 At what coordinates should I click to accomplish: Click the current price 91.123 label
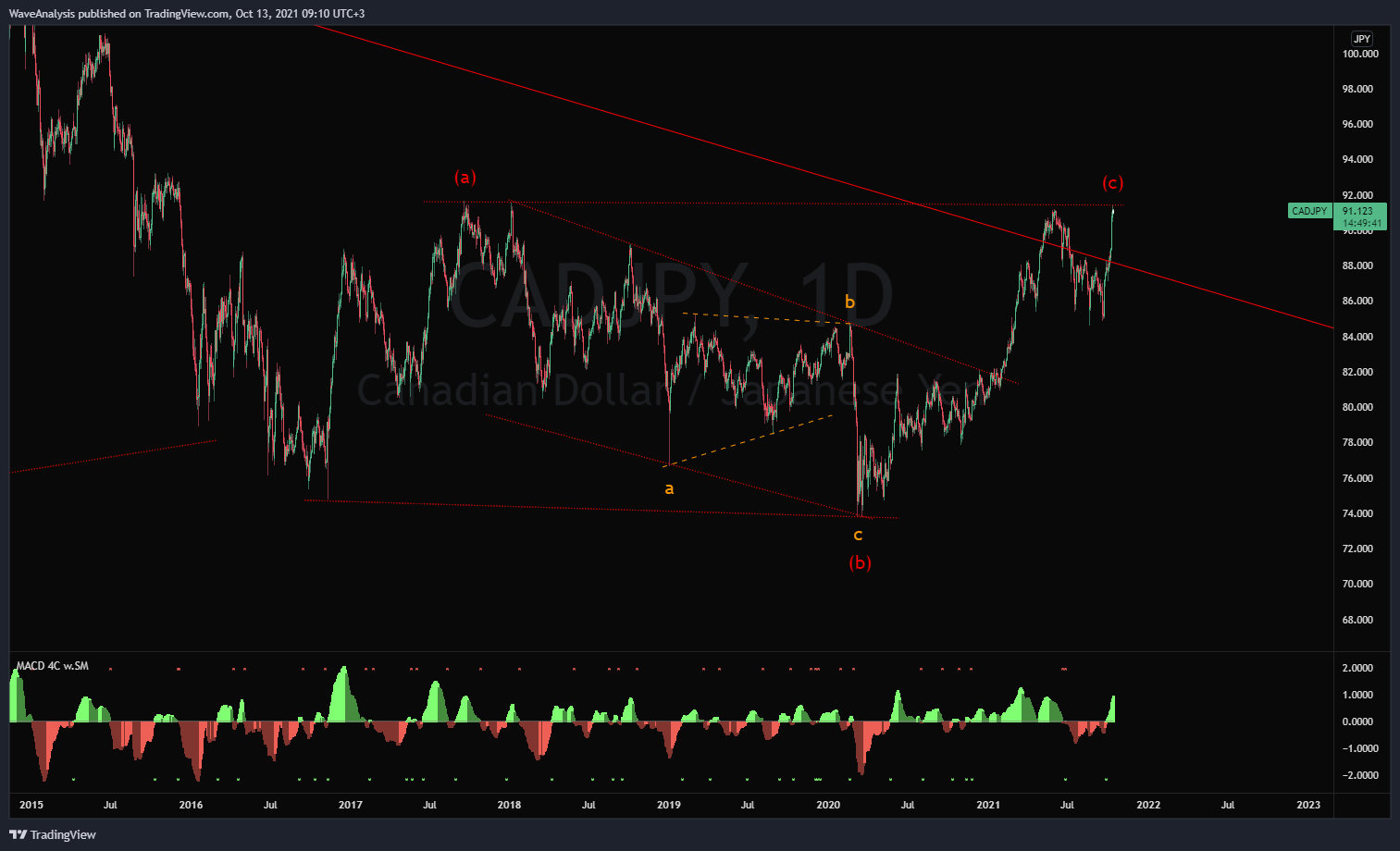(x=1358, y=211)
